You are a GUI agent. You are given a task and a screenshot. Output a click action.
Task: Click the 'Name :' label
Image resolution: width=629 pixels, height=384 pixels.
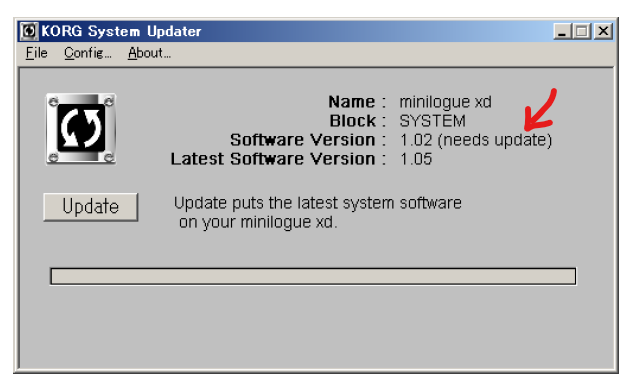point(357,102)
